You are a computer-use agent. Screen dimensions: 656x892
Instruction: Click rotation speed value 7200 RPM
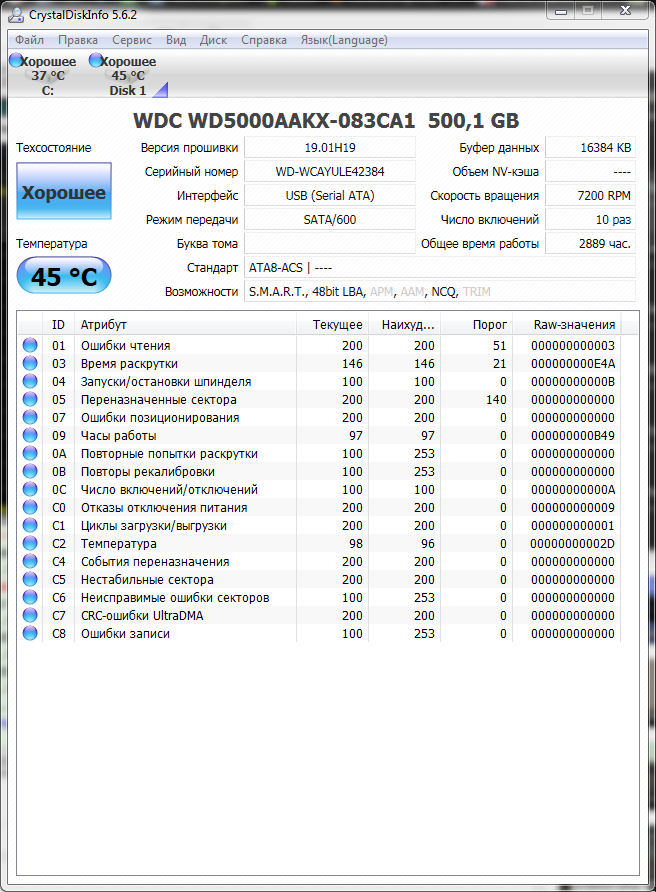coord(591,196)
